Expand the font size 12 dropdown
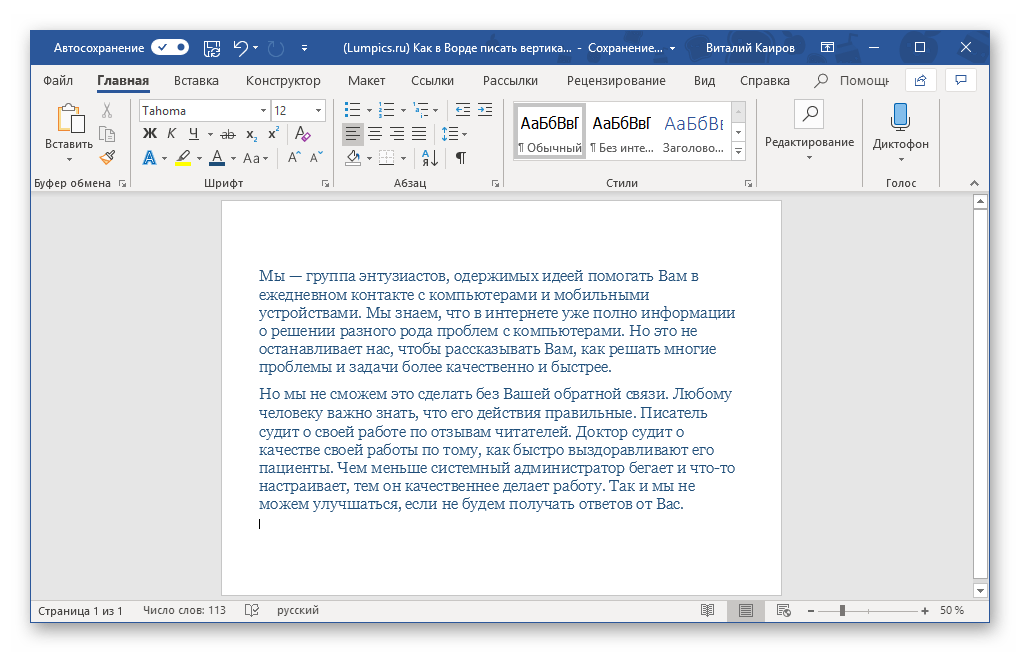 pyautogui.click(x=319, y=111)
